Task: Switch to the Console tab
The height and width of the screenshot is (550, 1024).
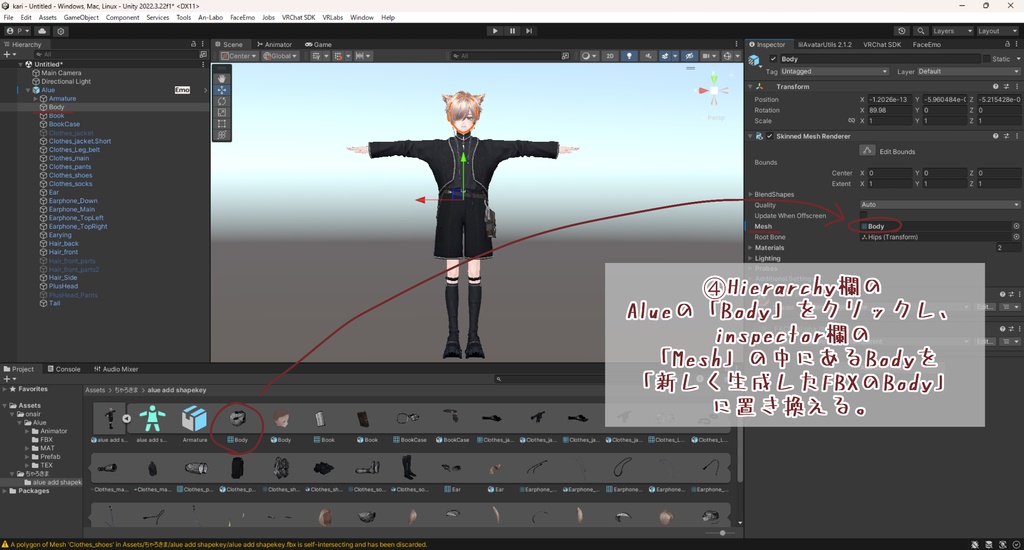Action: pos(64,369)
